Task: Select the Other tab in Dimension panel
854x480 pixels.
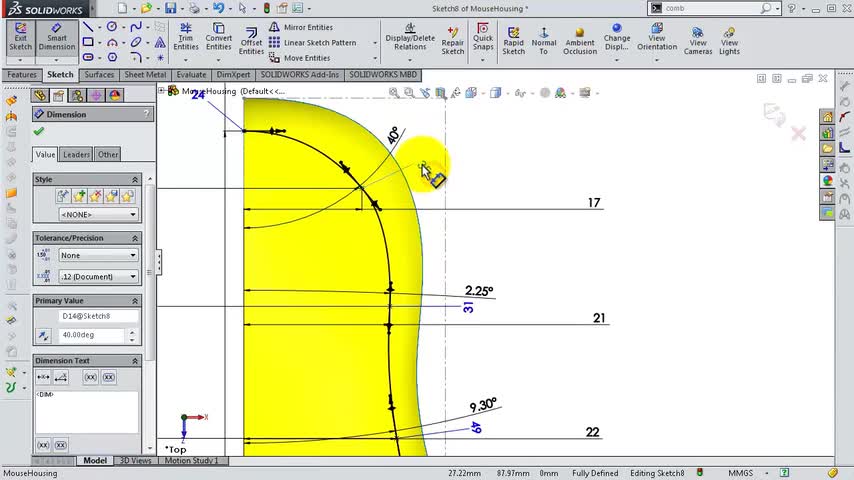Action: (108, 155)
